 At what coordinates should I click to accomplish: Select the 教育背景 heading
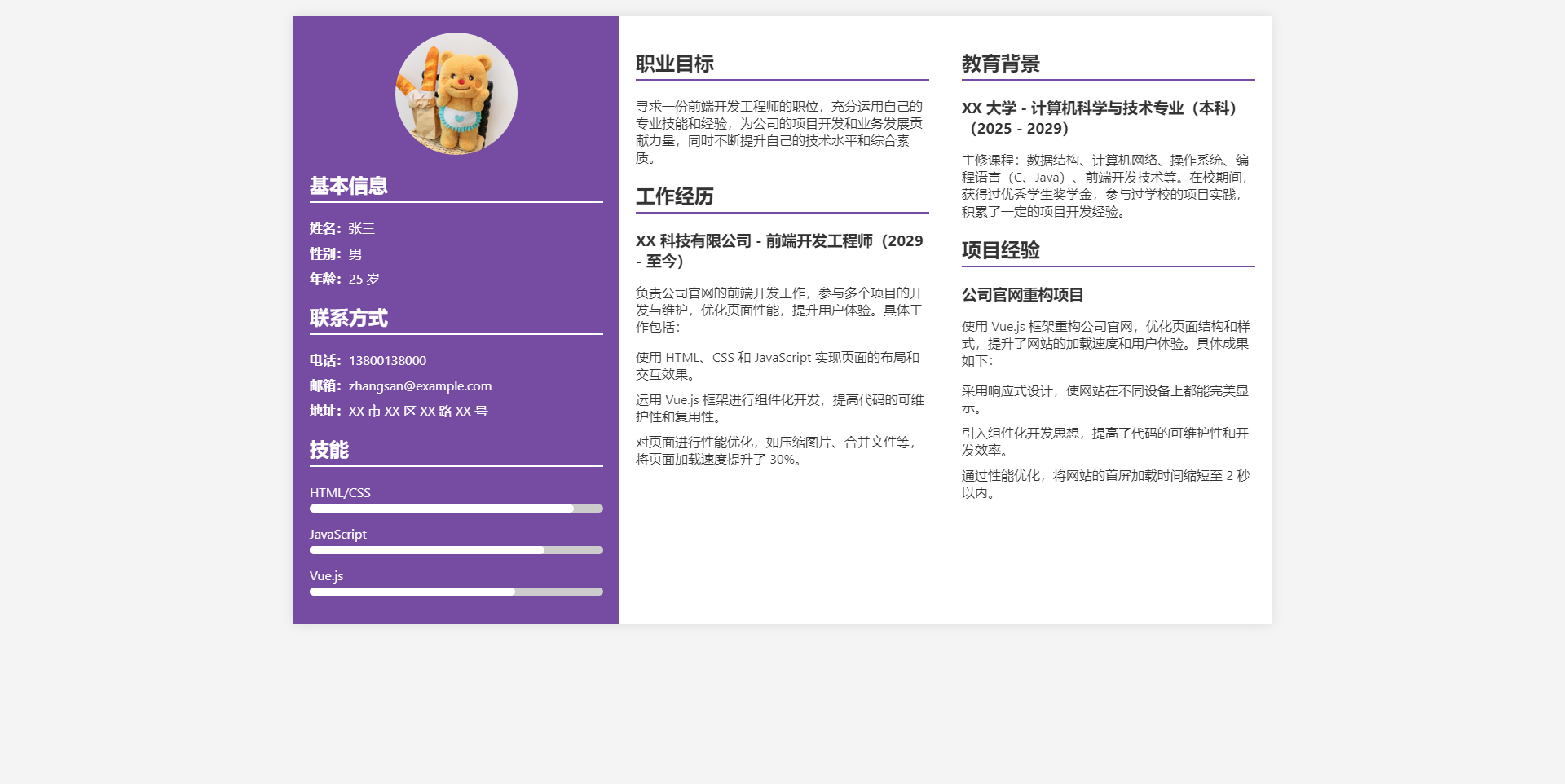click(x=1001, y=64)
